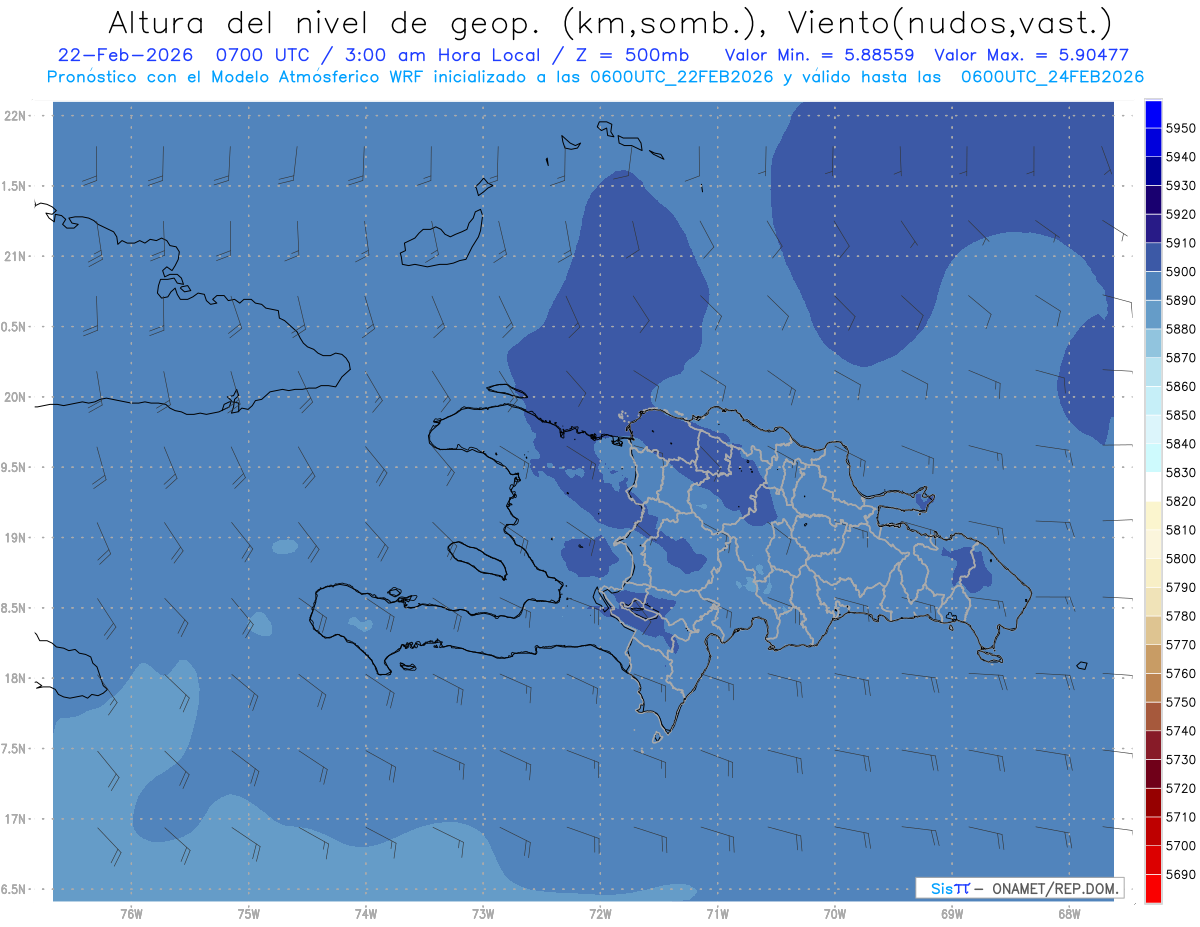
Task: Pick the tan swatch between 5770 and 5760
Action: tap(1153, 659)
